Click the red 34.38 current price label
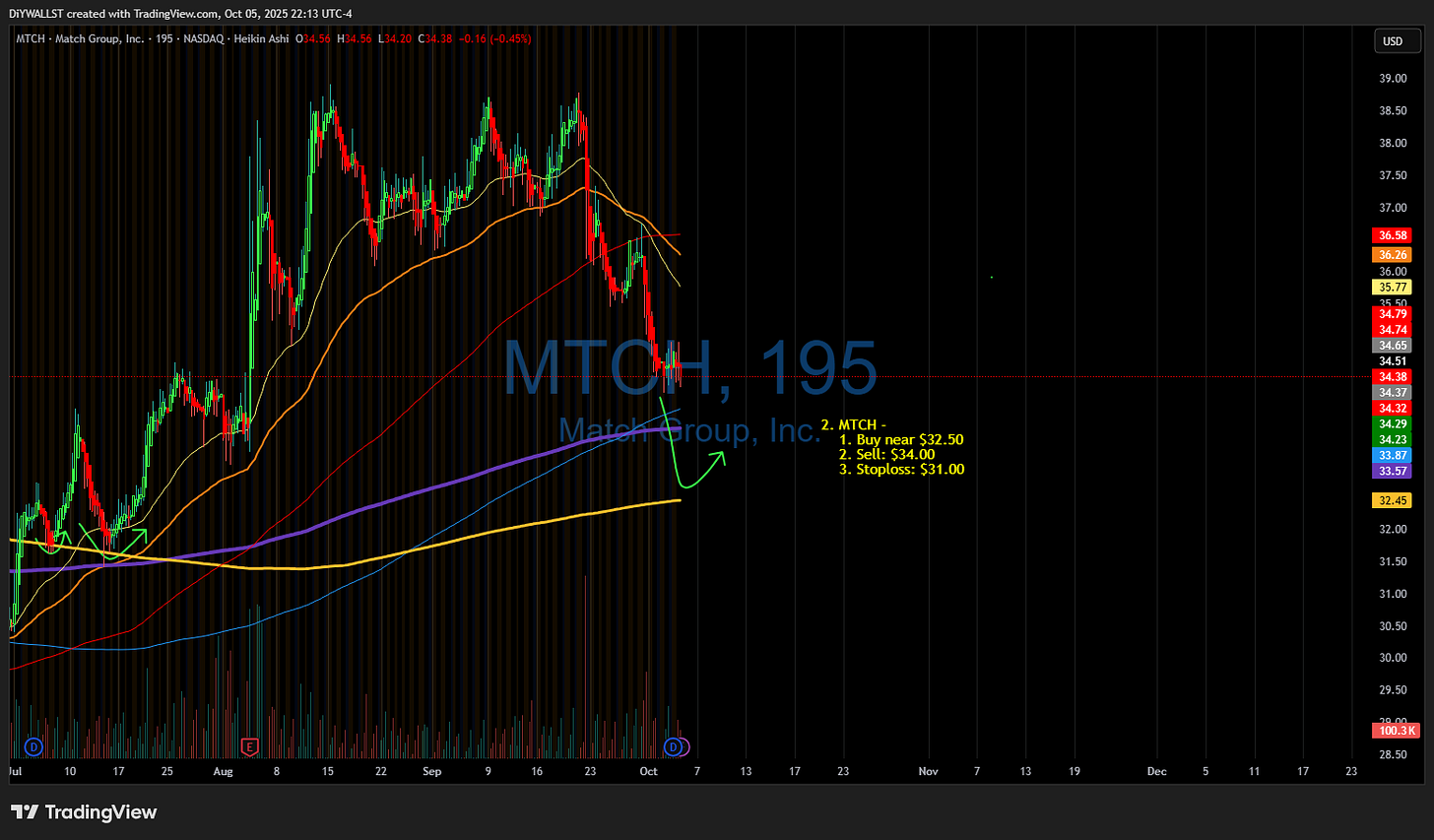1434x840 pixels. tap(1392, 376)
